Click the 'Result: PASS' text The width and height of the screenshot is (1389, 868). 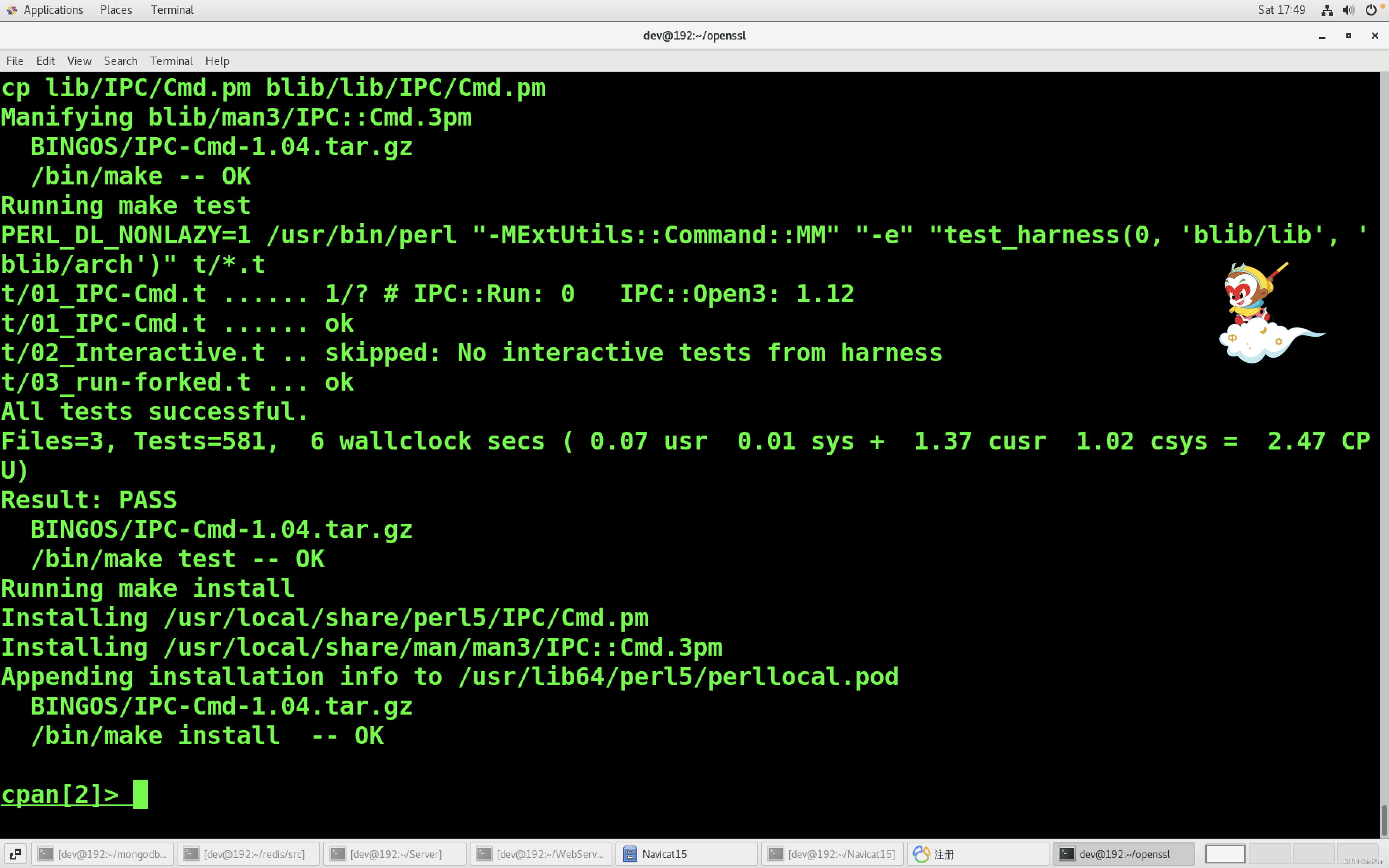(89, 499)
